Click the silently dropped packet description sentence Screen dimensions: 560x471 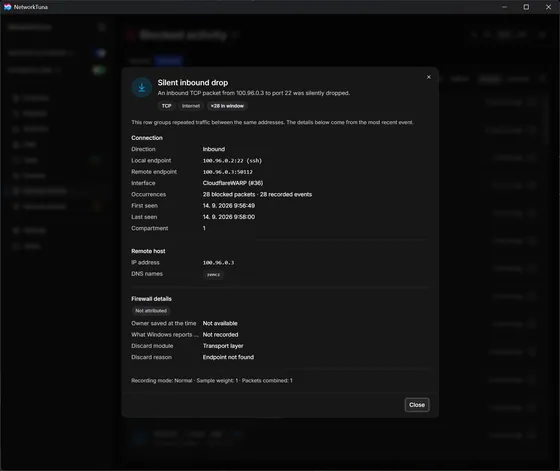pos(254,93)
